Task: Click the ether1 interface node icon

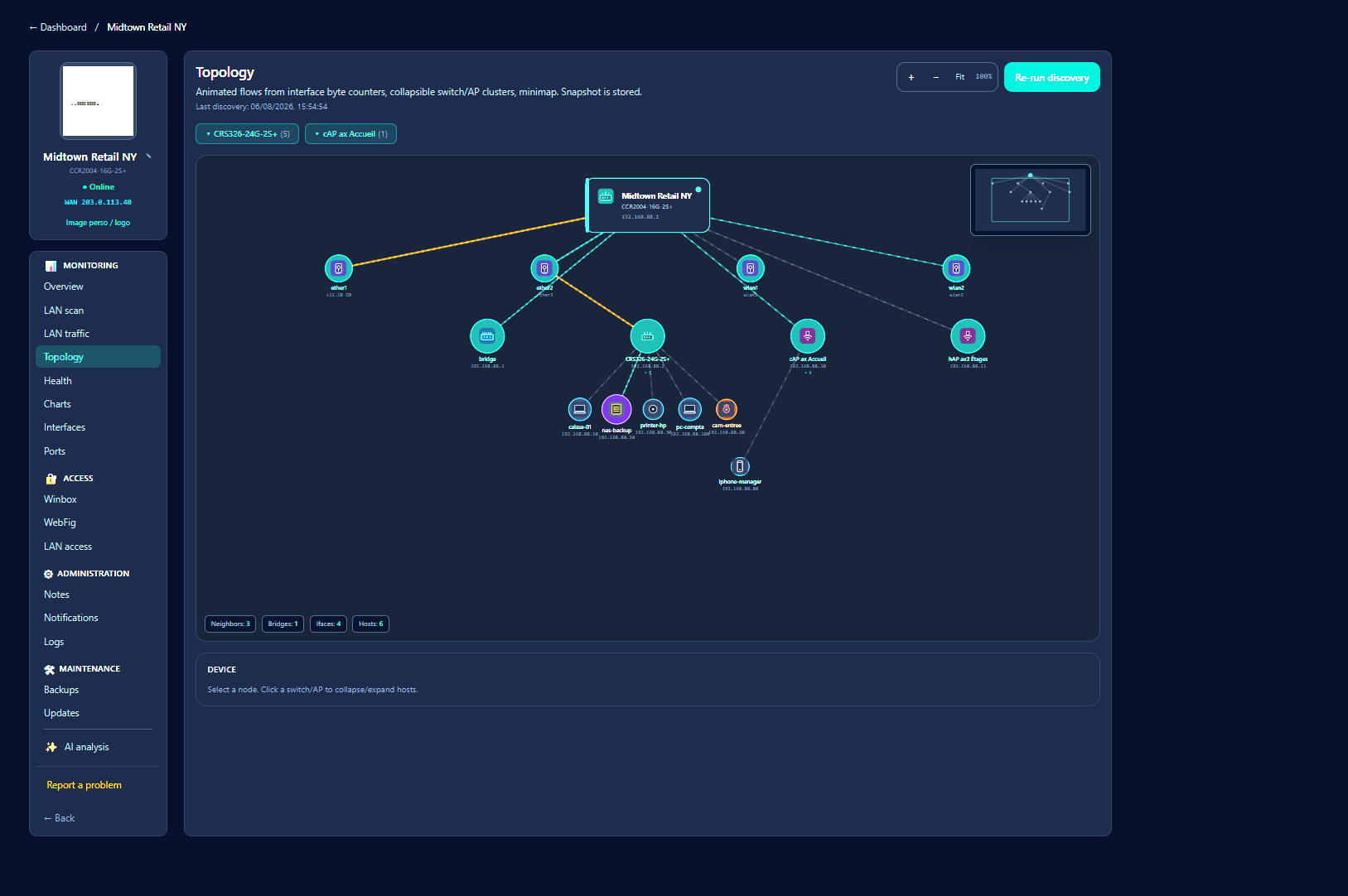Action: click(x=338, y=268)
